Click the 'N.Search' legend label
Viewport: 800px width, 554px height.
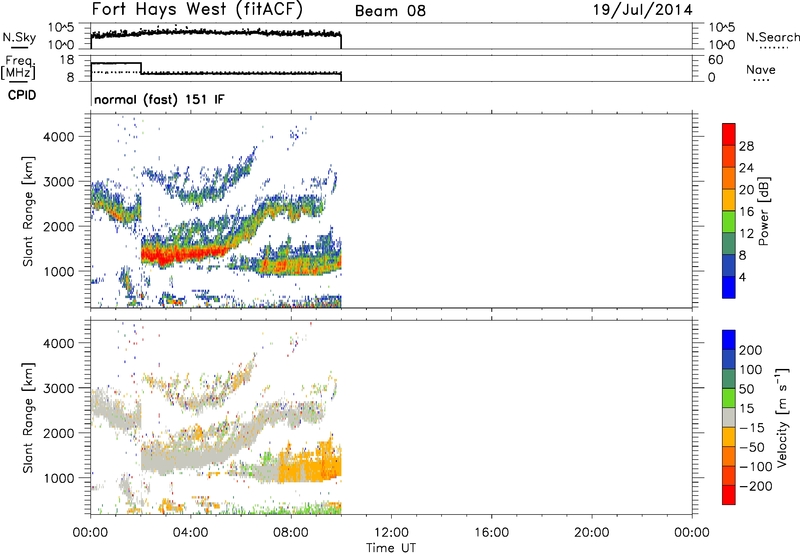773,37
